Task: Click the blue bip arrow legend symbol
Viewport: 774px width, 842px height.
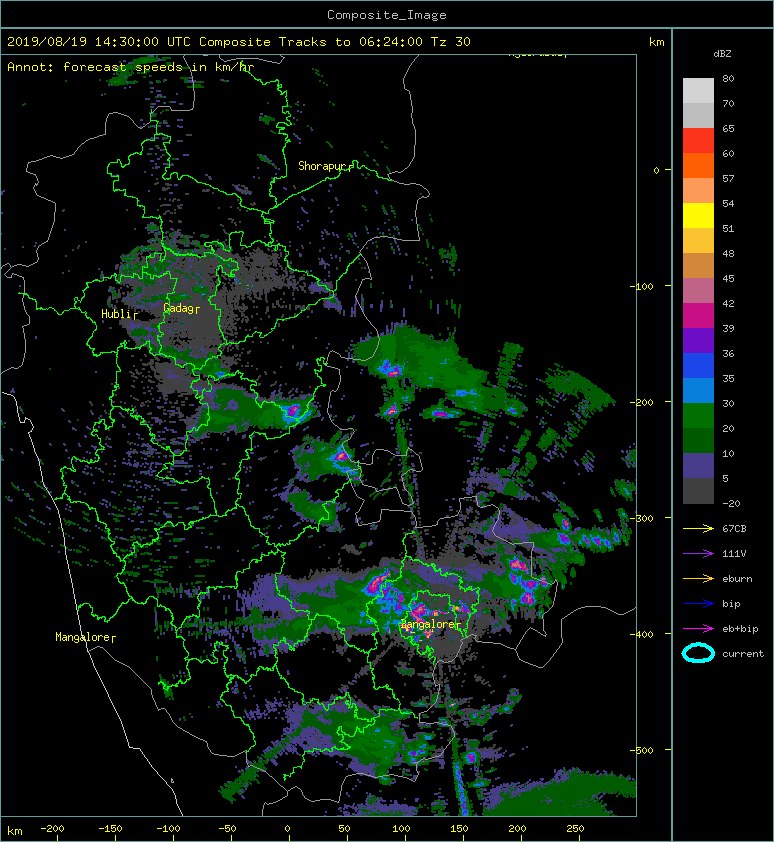Action: pyautogui.click(x=698, y=604)
